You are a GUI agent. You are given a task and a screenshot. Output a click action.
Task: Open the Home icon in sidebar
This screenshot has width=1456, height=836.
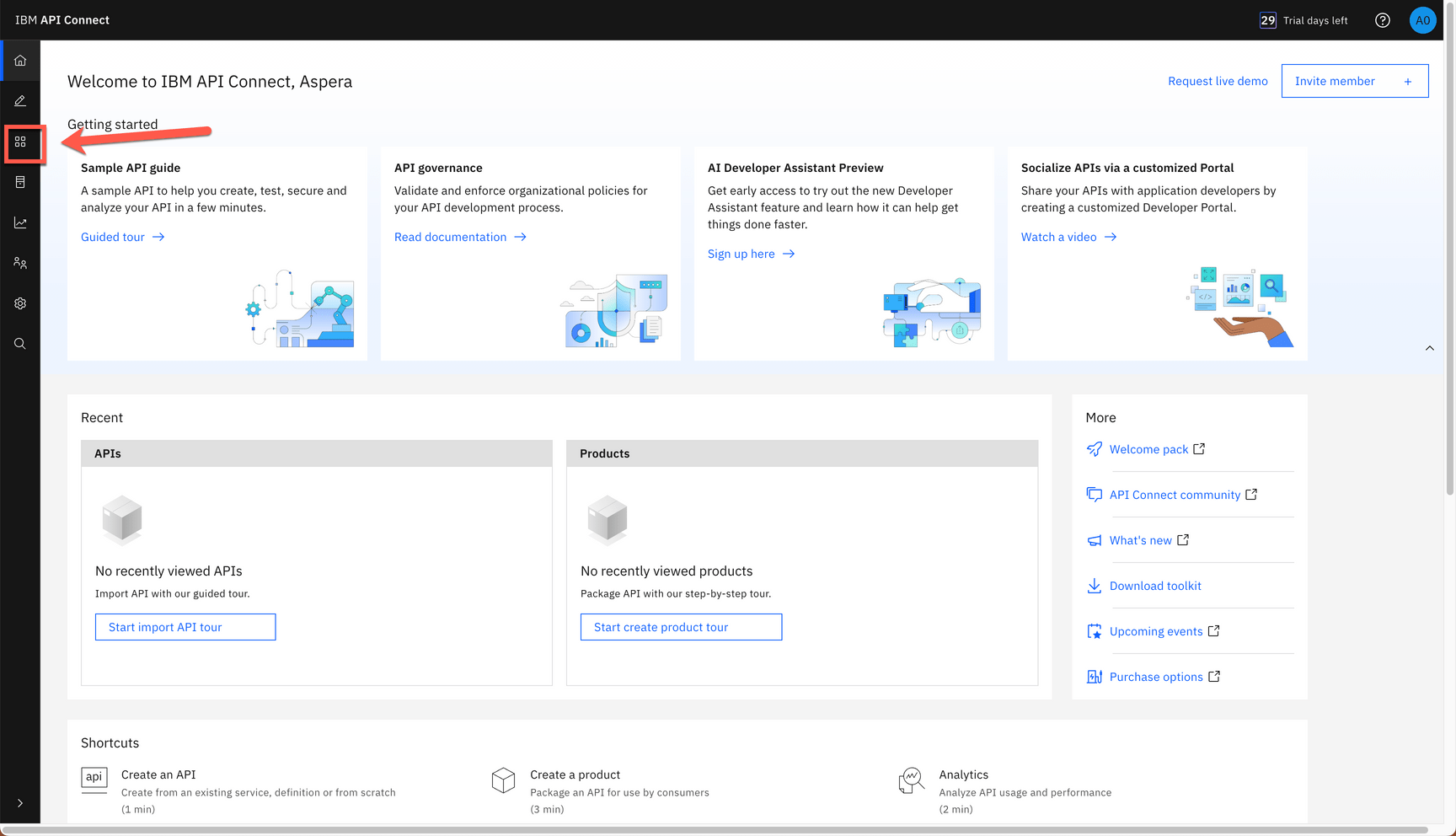pyautogui.click(x=20, y=61)
